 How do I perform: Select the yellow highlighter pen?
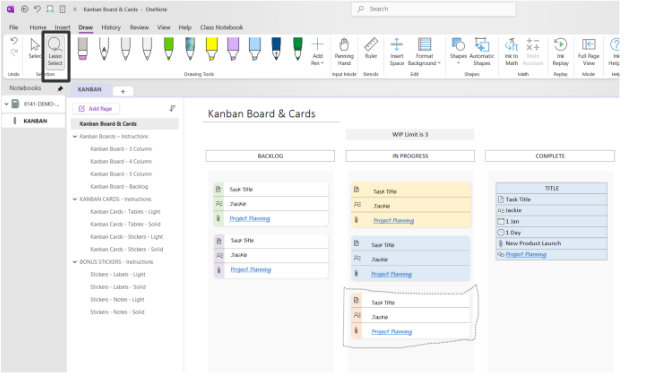click(x=212, y=48)
